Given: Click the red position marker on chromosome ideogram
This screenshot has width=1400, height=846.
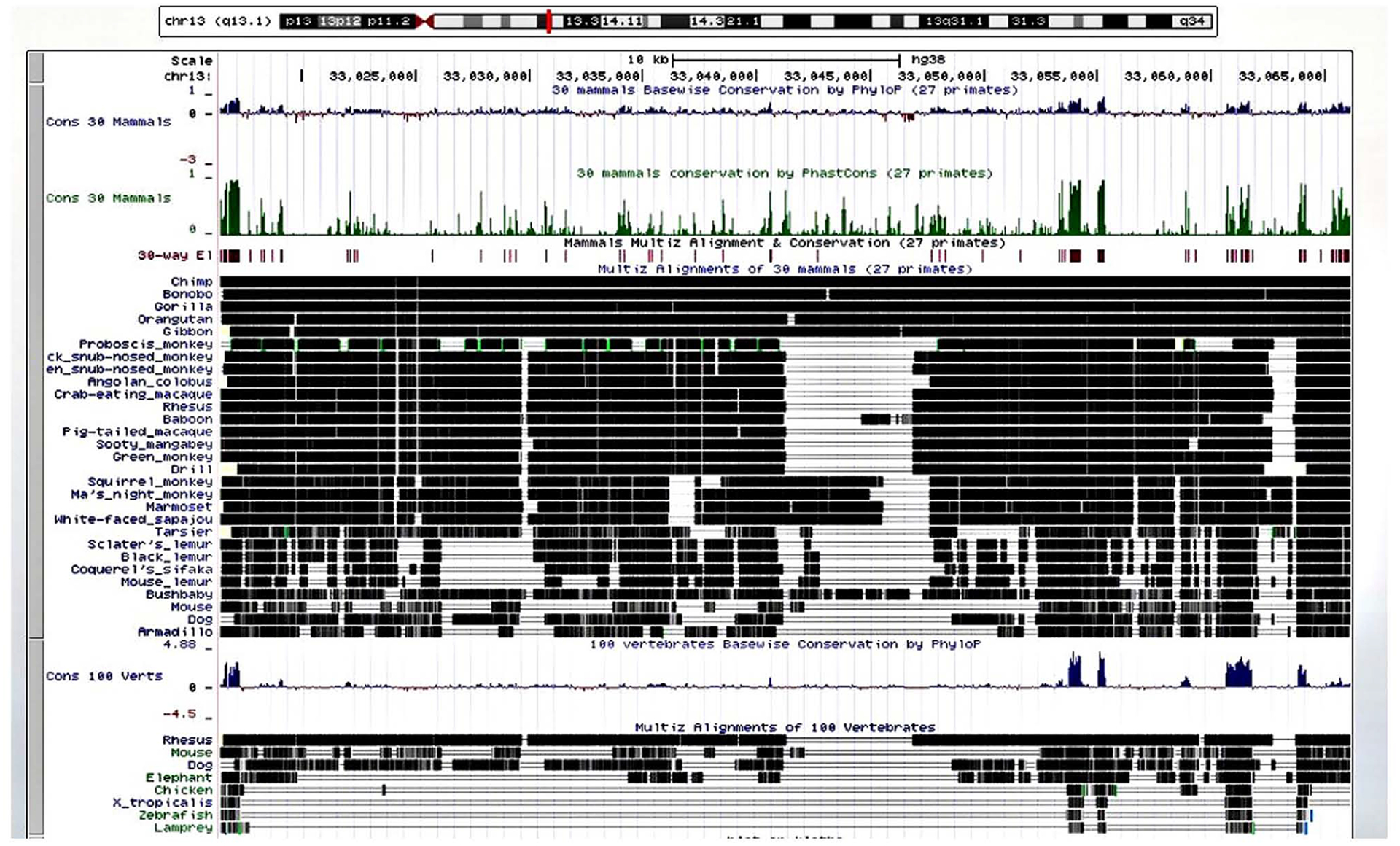Looking at the screenshot, I should (x=548, y=21).
